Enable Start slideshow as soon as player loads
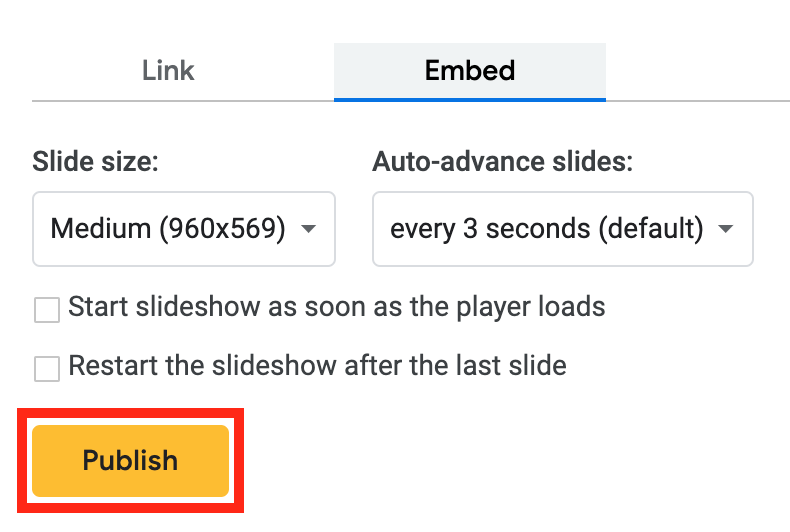 (x=47, y=309)
